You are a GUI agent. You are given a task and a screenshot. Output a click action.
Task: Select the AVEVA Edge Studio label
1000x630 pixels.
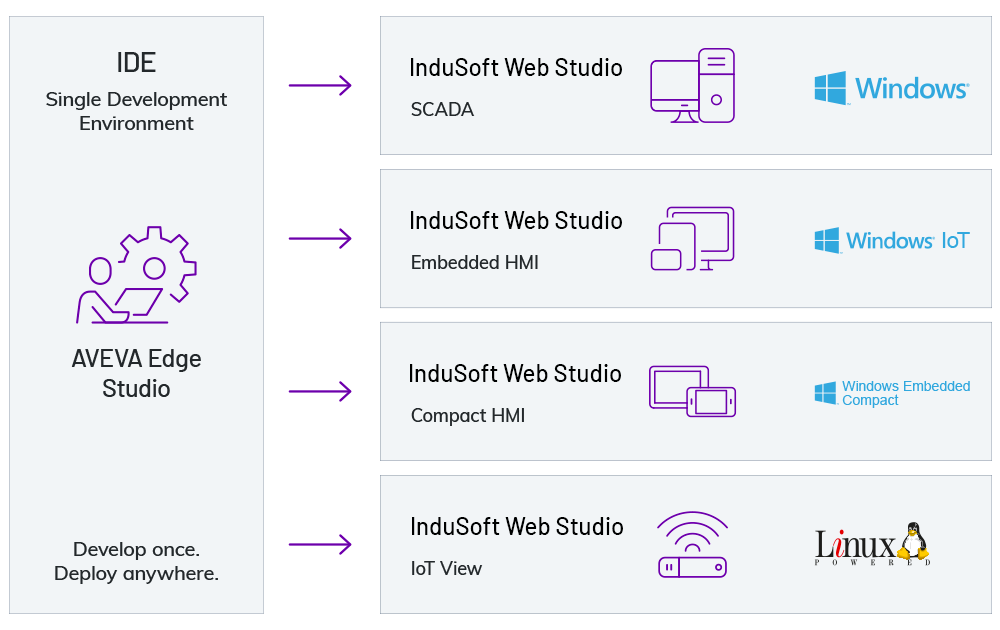(136, 373)
